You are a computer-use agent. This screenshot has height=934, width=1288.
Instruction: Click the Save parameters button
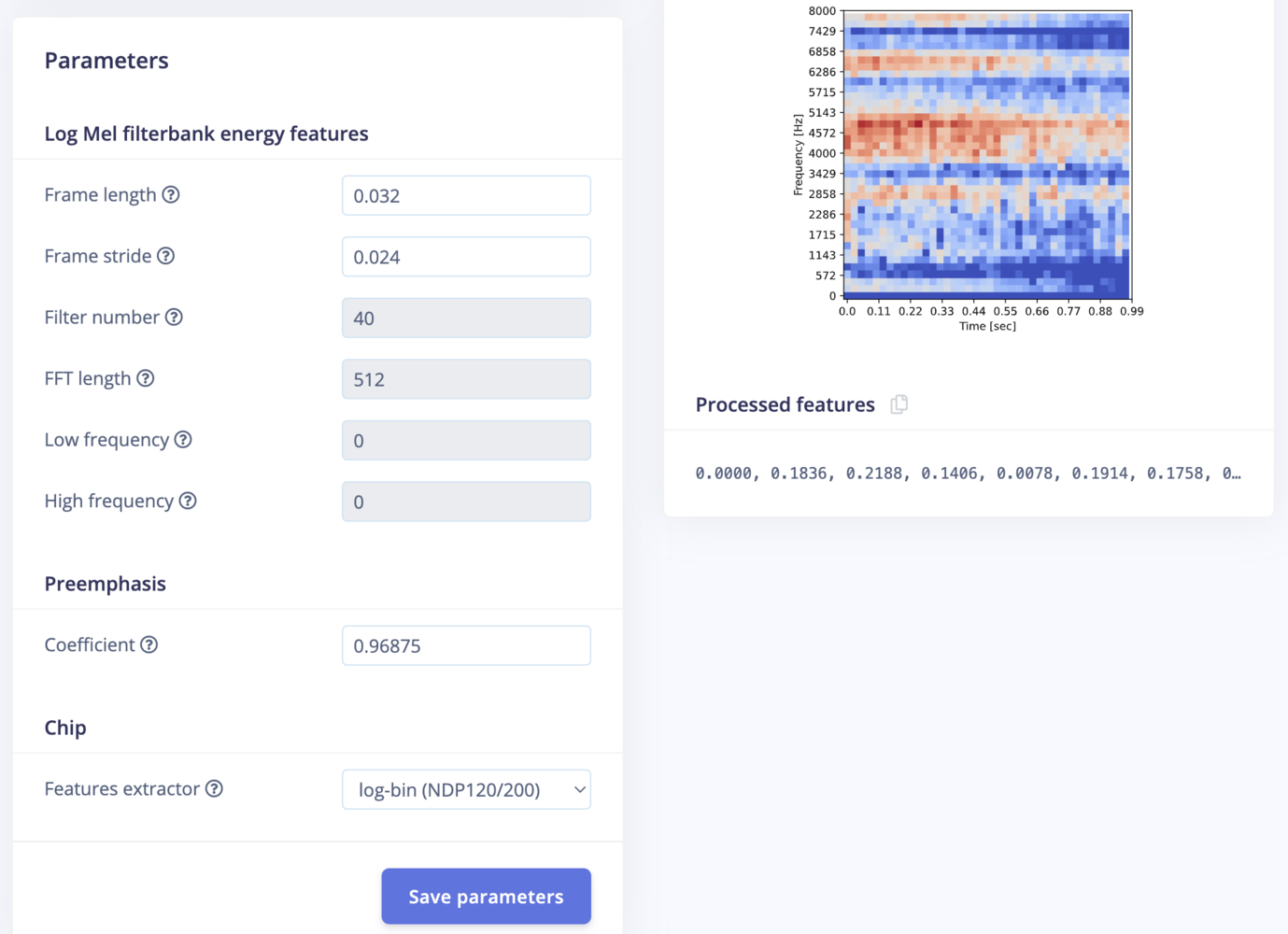pyautogui.click(x=486, y=897)
